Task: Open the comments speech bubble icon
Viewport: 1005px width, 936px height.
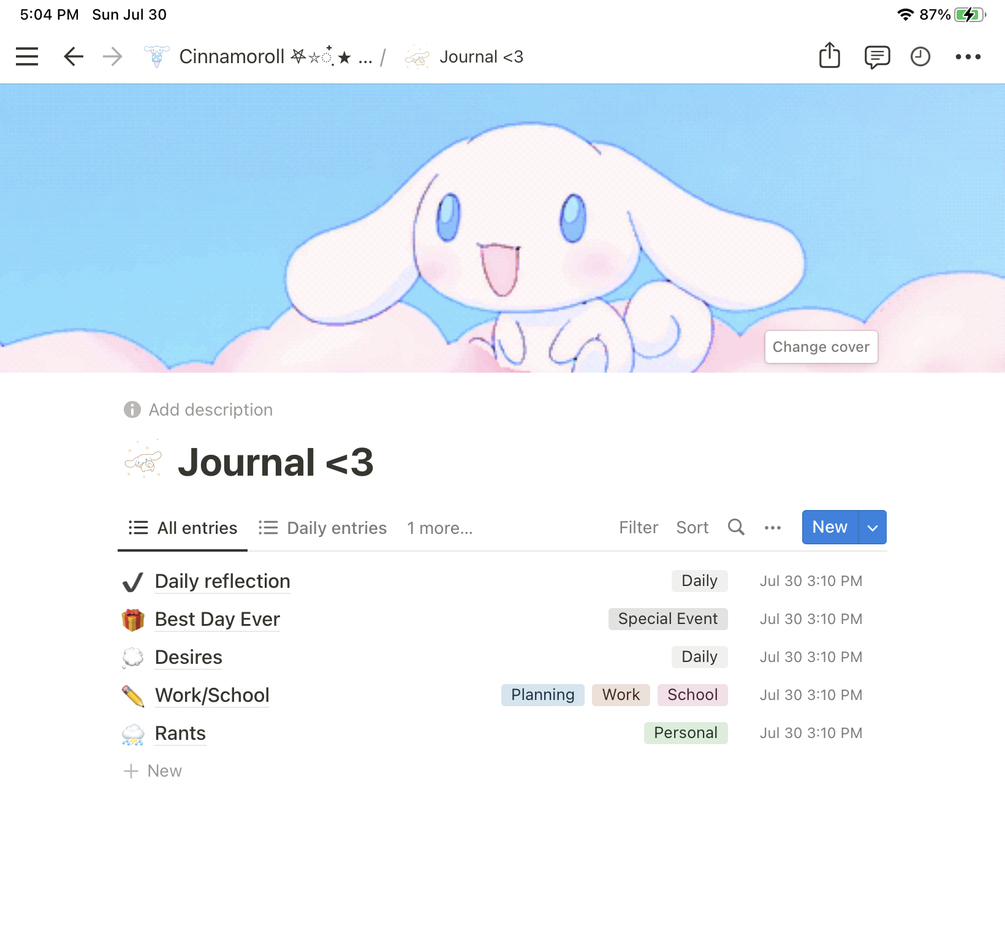Action: click(x=877, y=57)
